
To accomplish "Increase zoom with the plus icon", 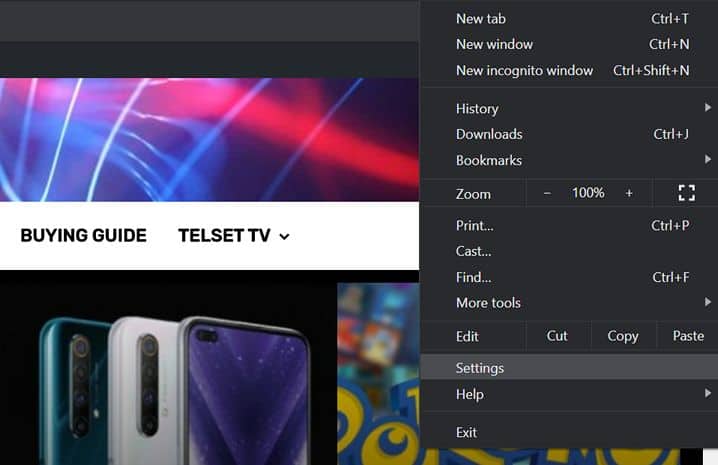I will [x=629, y=193].
